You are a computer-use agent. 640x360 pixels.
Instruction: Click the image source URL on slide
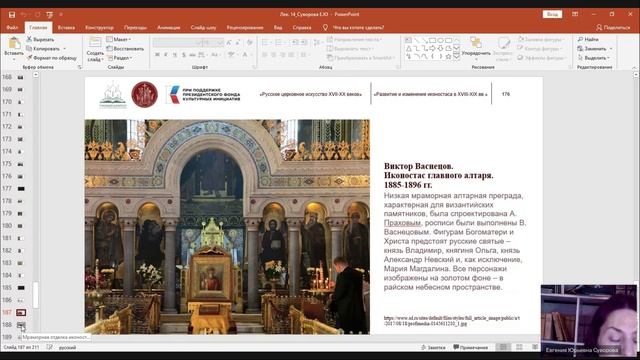451,320
